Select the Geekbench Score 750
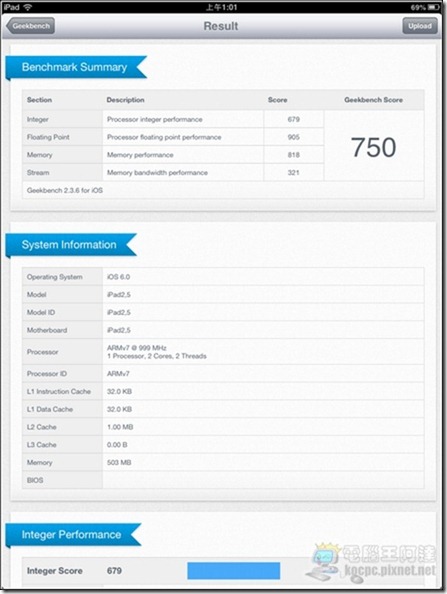 pyautogui.click(x=374, y=147)
